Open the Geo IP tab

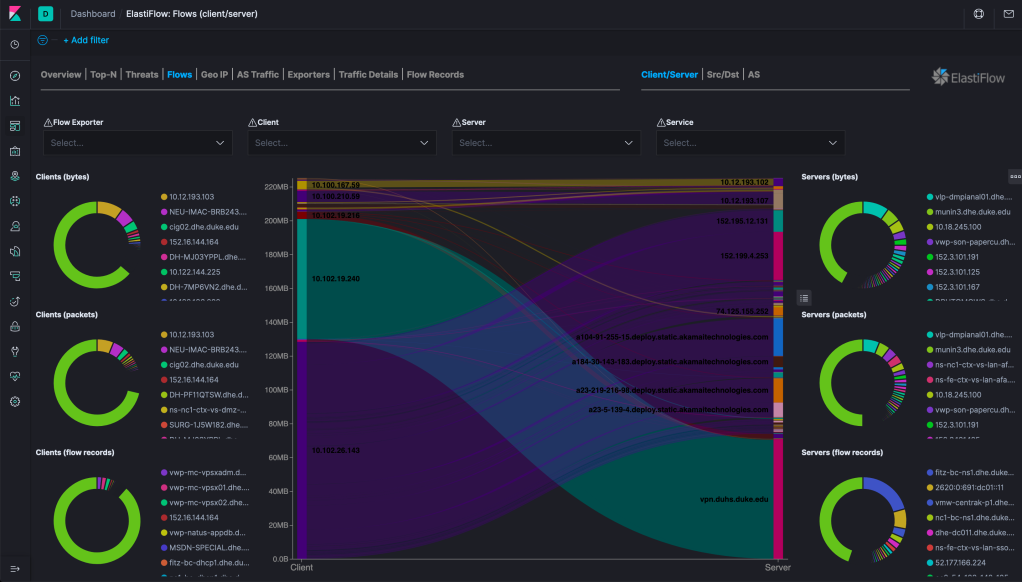pos(214,75)
